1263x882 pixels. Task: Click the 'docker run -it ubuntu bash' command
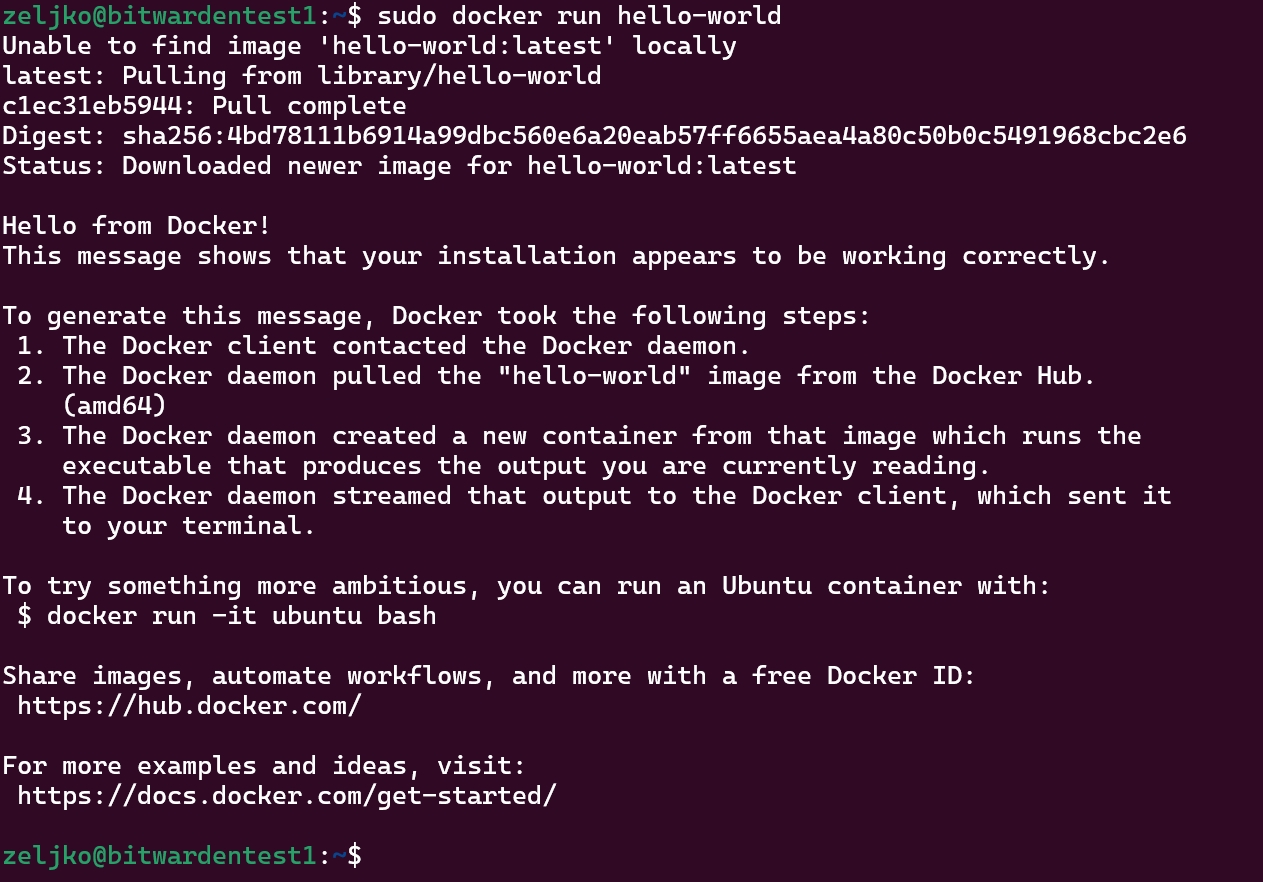pyautogui.click(x=242, y=616)
